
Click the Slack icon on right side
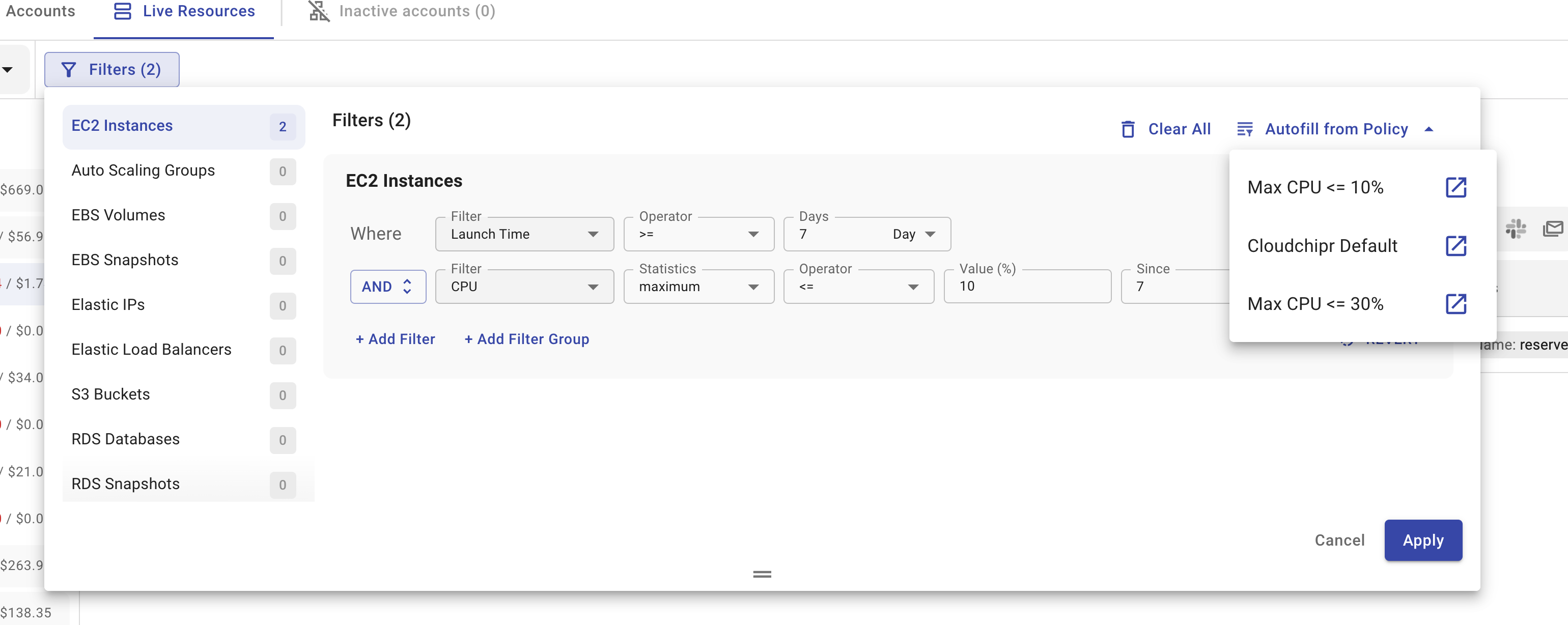click(x=1515, y=229)
